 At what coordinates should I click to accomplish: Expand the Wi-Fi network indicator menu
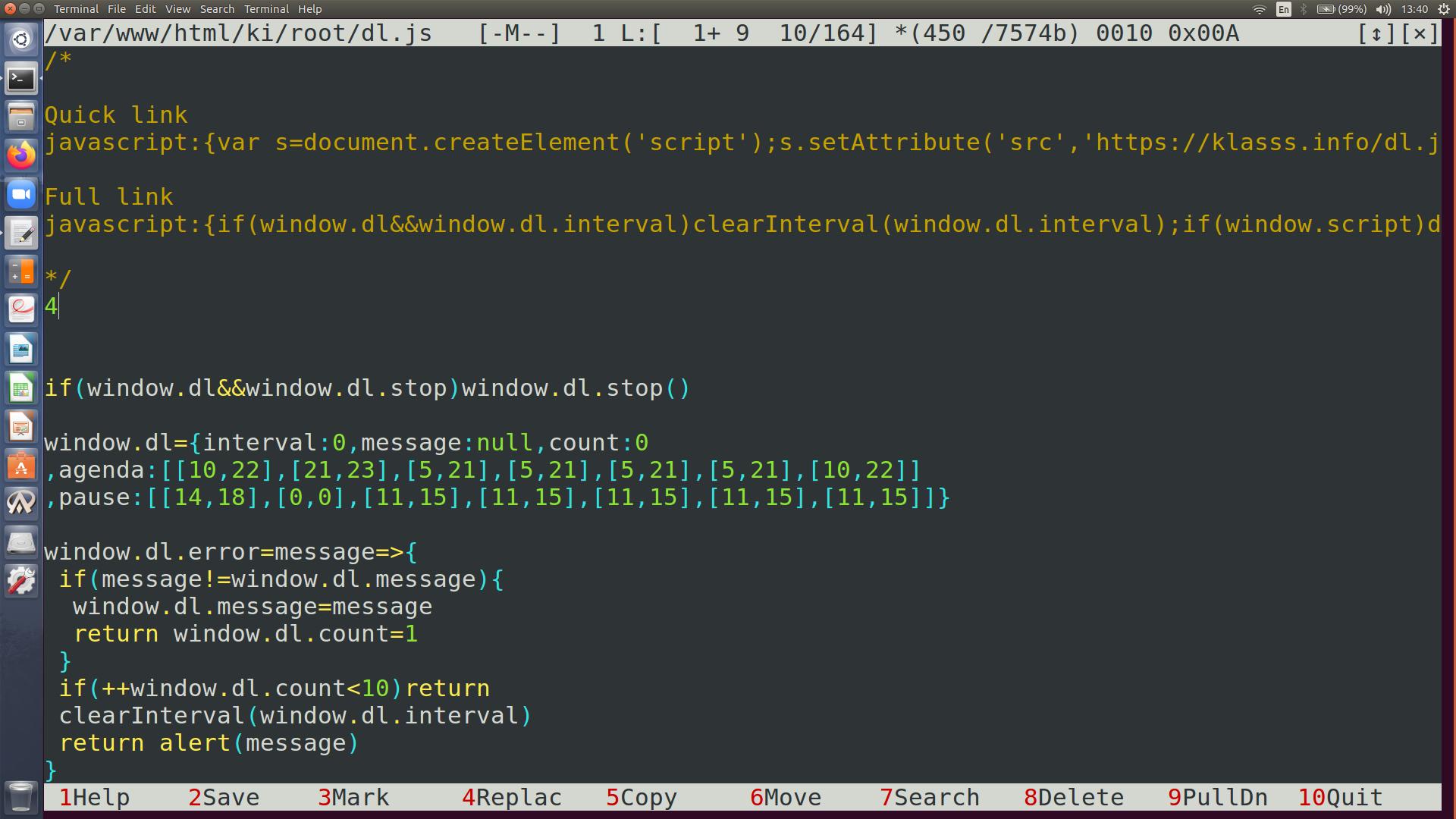tap(1259, 9)
